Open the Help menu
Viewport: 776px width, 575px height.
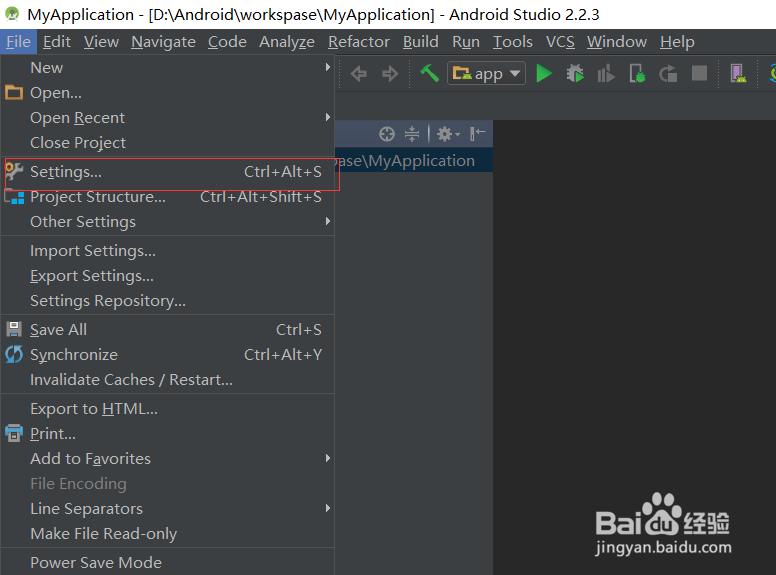coord(677,42)
